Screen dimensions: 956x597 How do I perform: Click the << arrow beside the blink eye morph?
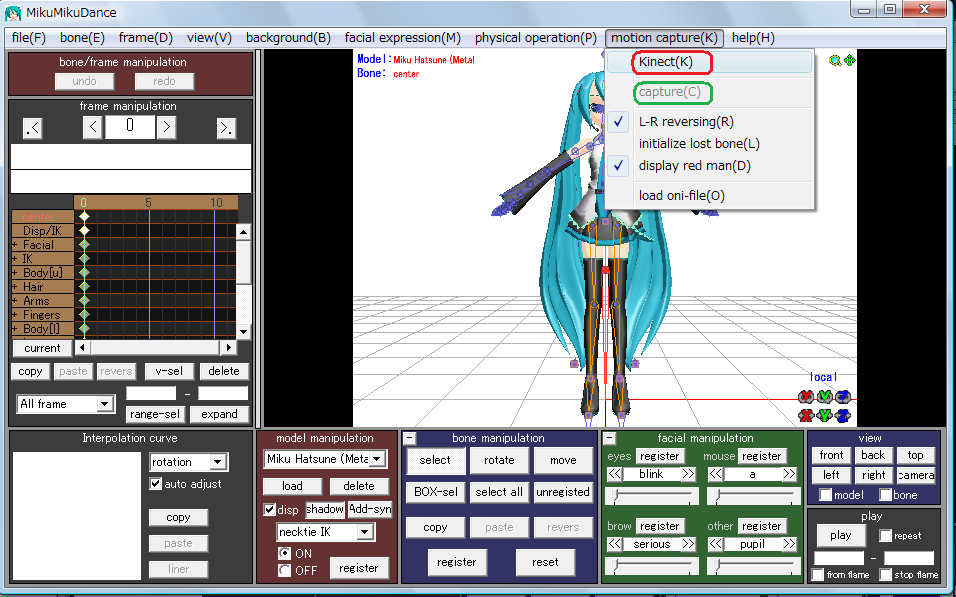(614, 474)
